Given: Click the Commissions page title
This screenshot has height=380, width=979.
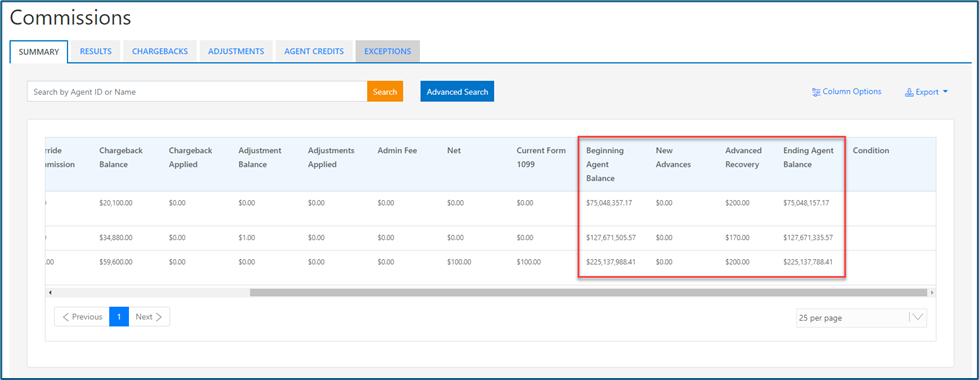Looking at the screenshot, I should (x=71, y=18).
